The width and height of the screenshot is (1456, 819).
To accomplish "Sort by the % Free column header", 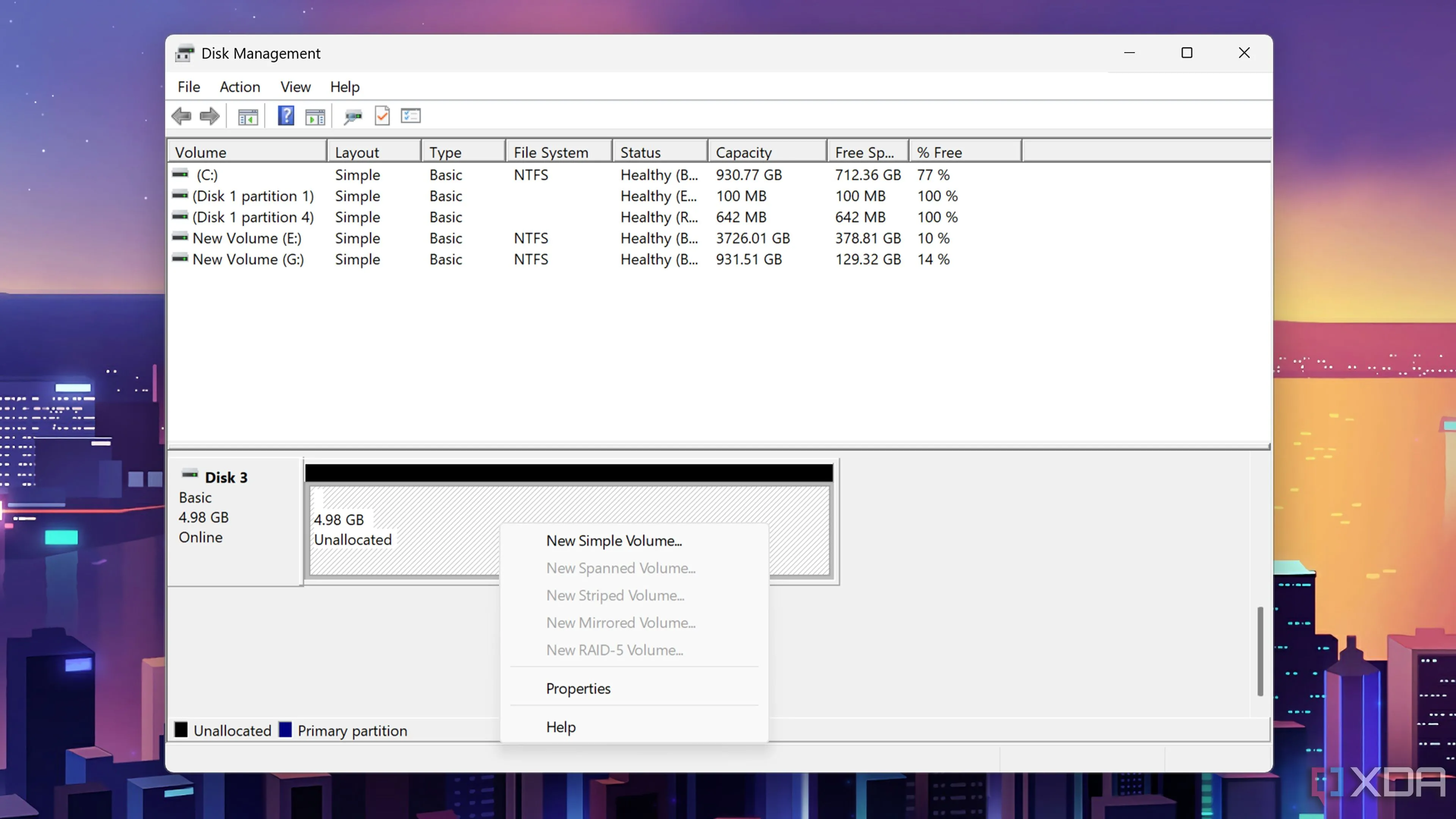I will tap(965, 152).
